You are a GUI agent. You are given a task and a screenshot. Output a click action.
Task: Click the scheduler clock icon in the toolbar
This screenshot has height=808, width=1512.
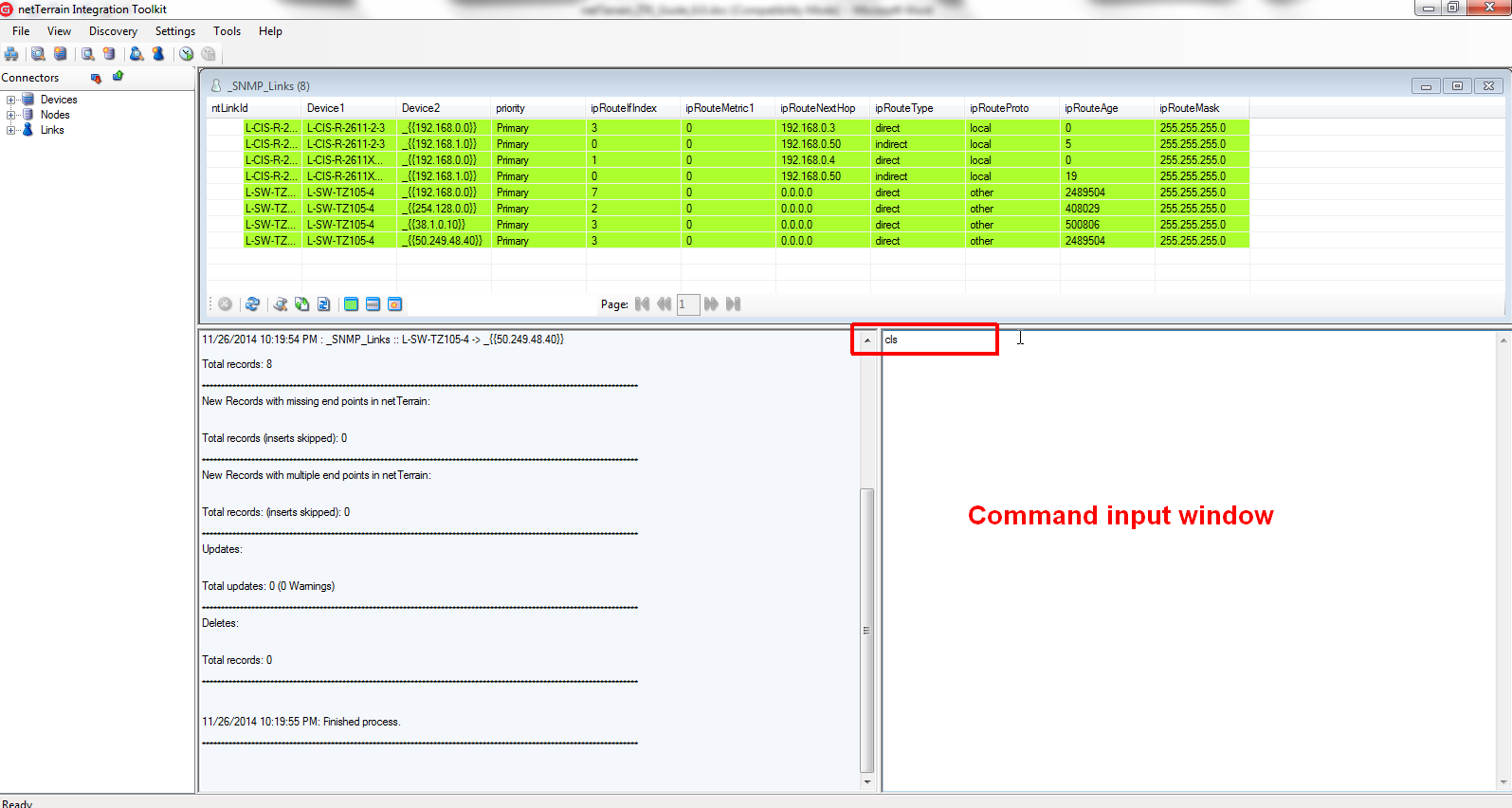pos(187,54)
